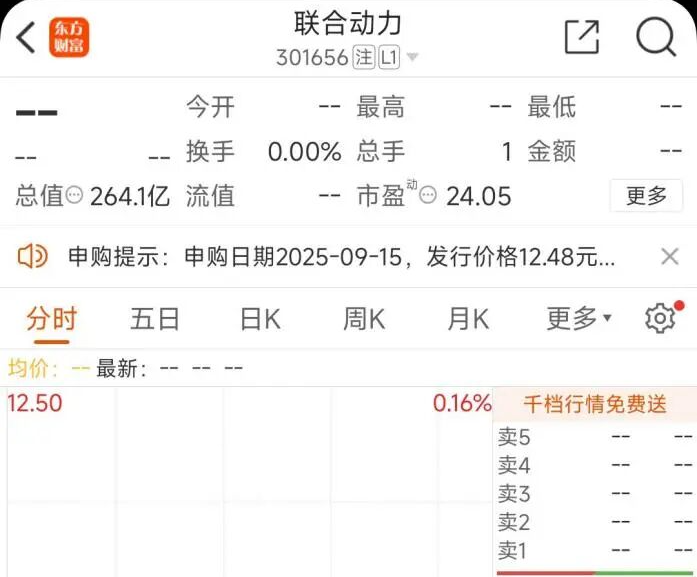The image size is (697, 577).
Task: Dismiss the 申购提示 notice
Action: click(x=670, y=257)
